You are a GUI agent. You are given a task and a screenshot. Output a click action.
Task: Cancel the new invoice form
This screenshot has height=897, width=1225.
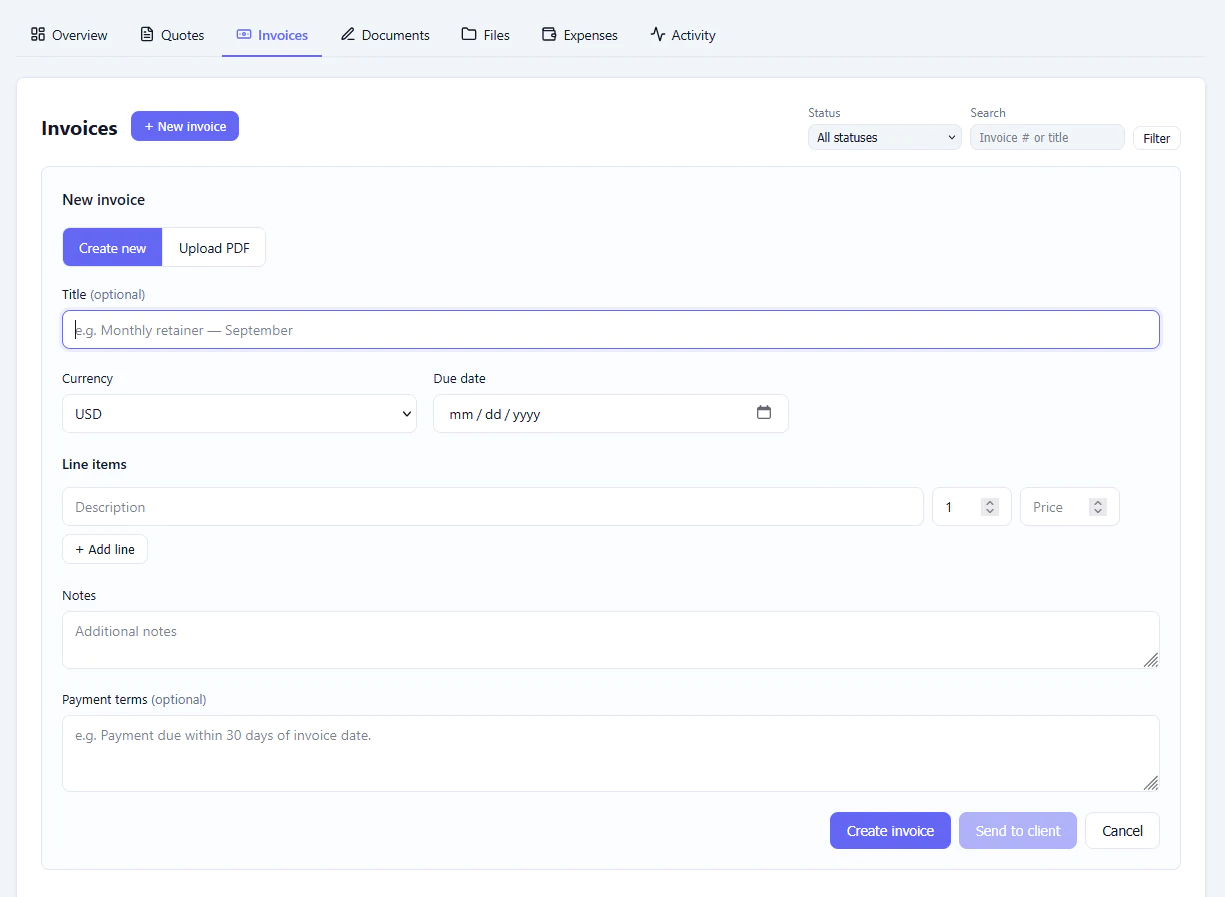[1122, 830]
